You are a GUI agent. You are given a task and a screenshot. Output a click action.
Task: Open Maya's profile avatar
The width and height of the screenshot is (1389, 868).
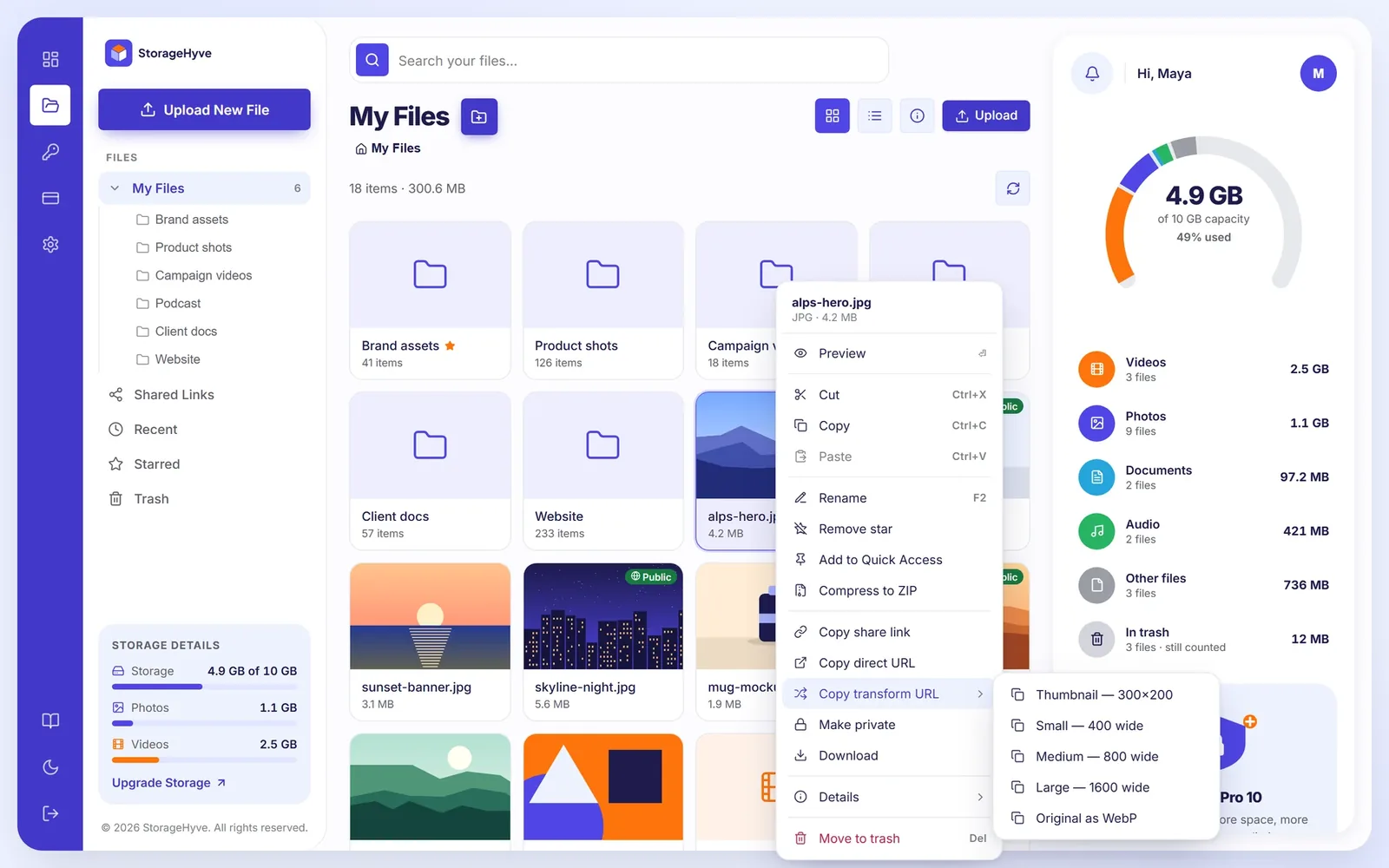pos(1318,74)
